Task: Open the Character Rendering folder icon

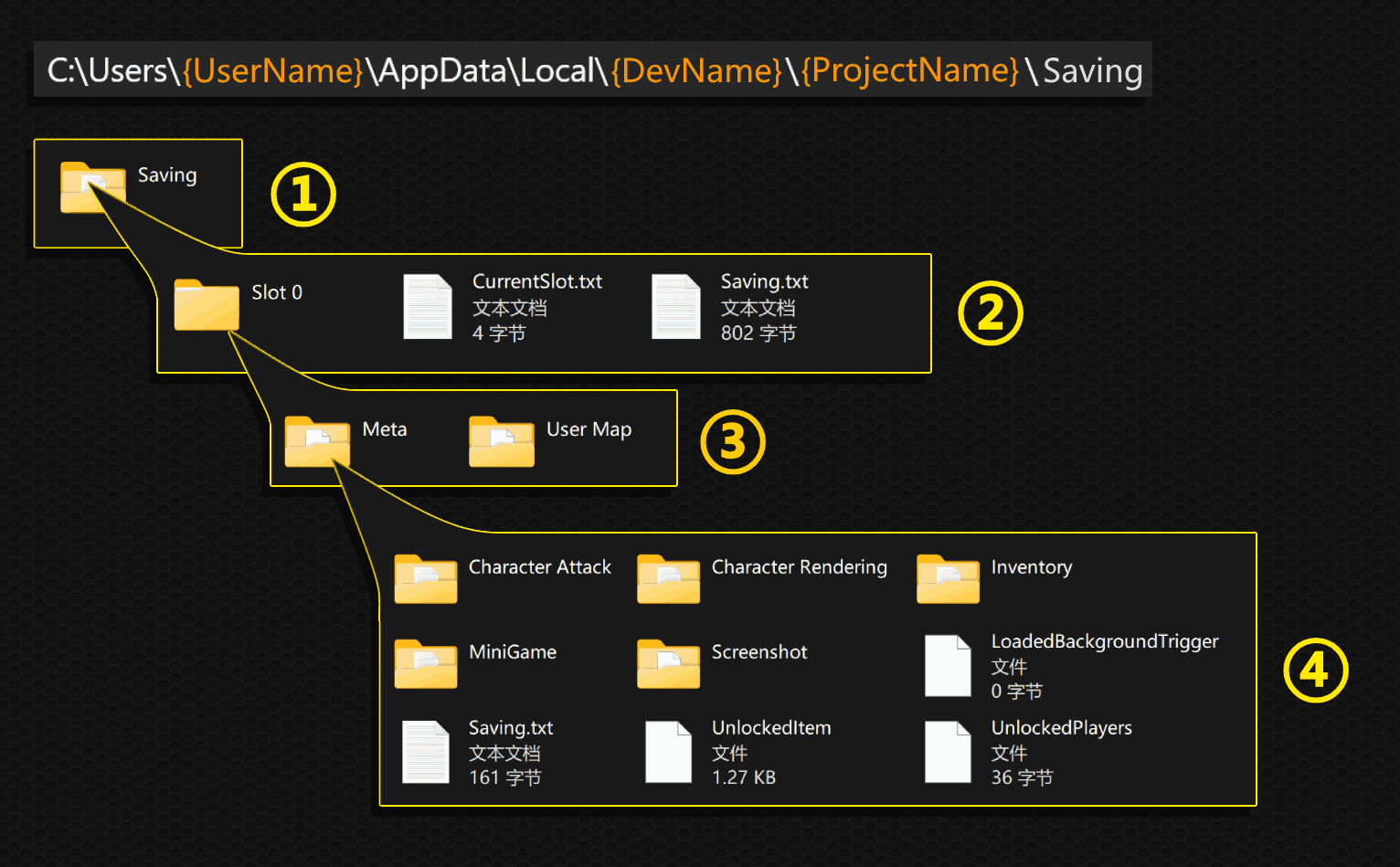Action: tap(669, 579)
